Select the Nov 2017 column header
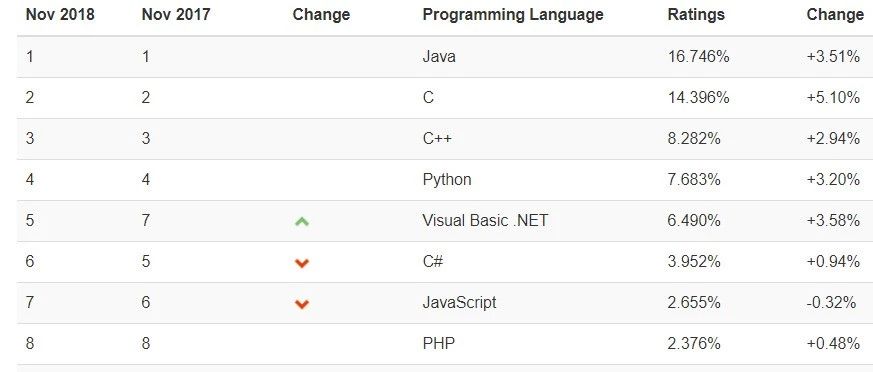The image size is (873, 372). tap(176, 14)
